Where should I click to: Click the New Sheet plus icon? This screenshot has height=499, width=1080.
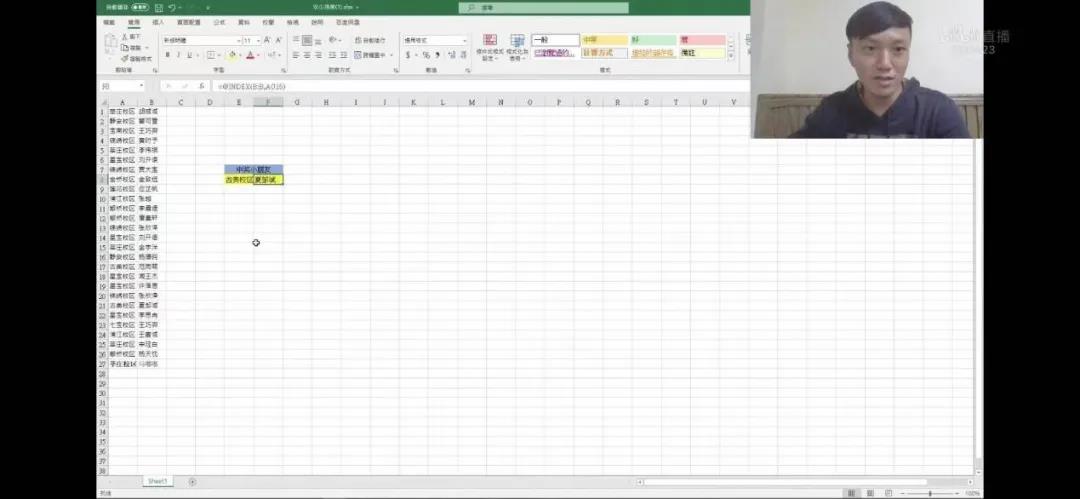pos(192,481)
